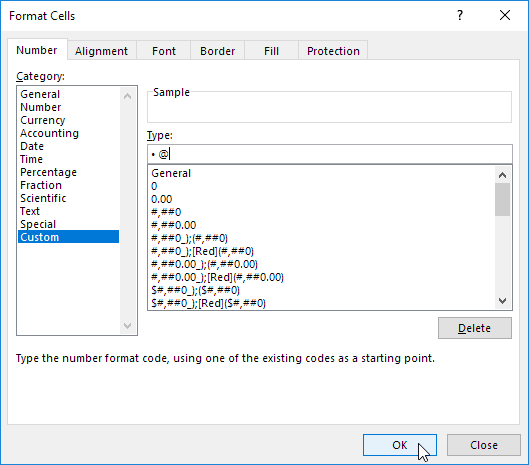
Task: Click the Help question mark icon
Action: click(460, 15)
